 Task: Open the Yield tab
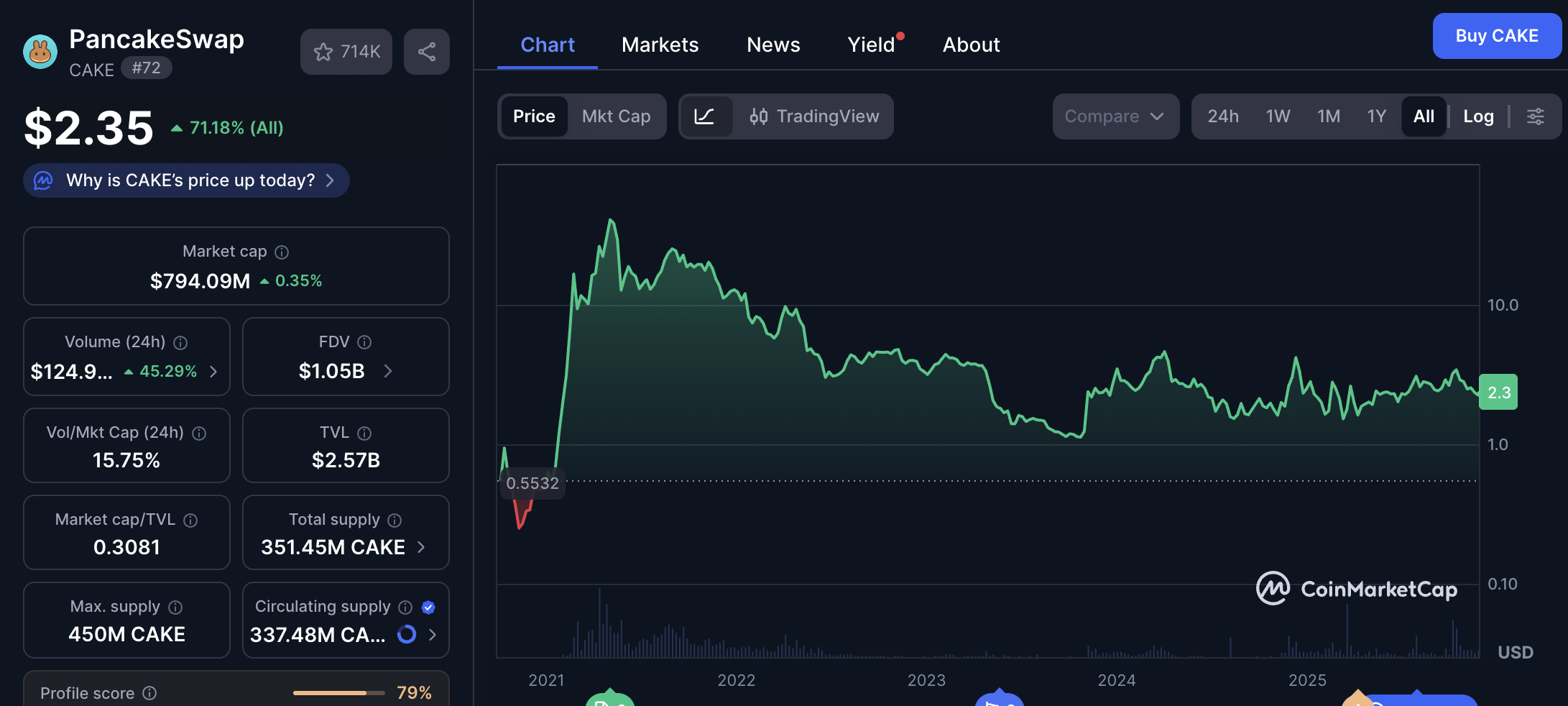(x=871, y=44)
